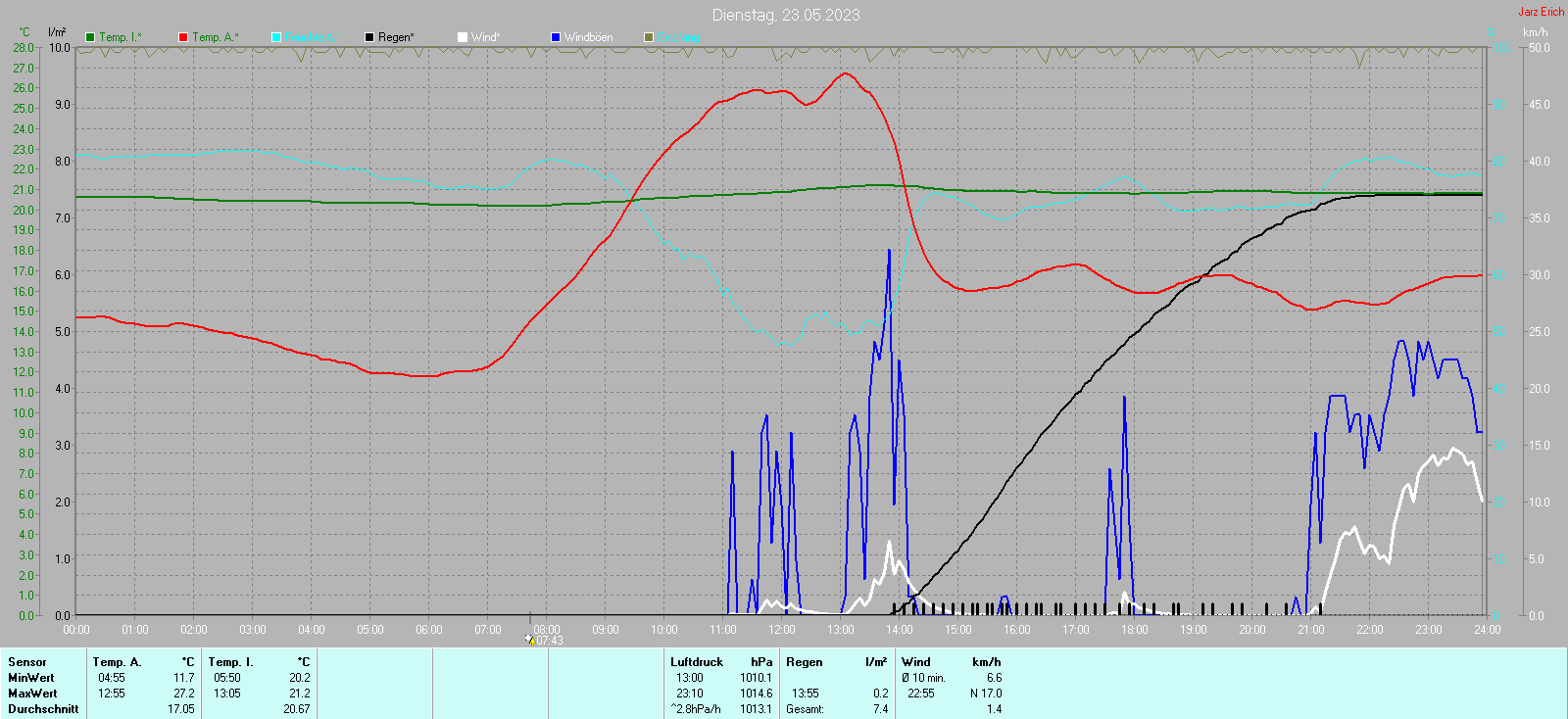The image size is (1568, 719).
Task: Click the "Temp. A." column header in the table
Action: tap(117, 662)
